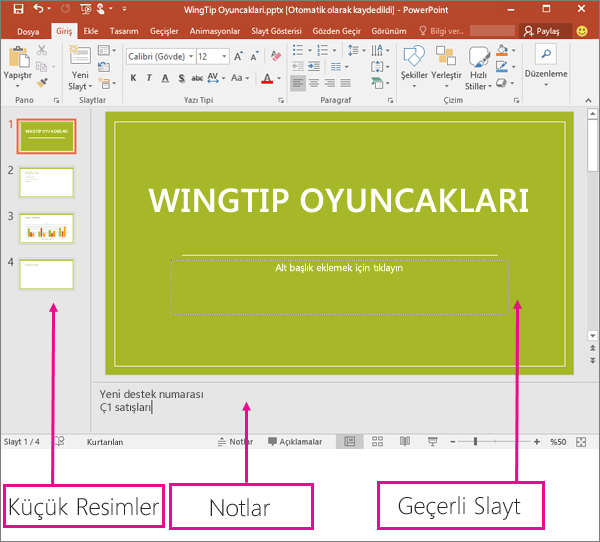
Task: Clear all formatting with the eraser icon
Action: point(276,56)
